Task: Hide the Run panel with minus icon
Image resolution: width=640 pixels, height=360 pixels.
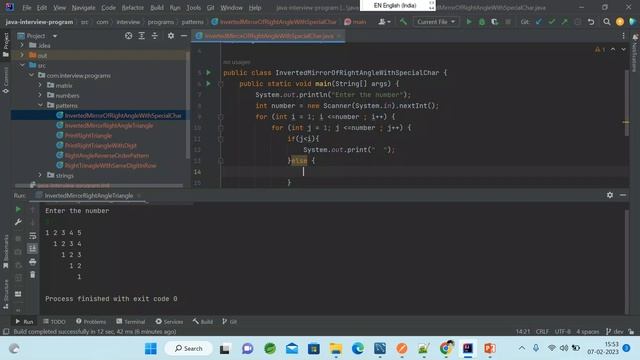Action: point(623,195)
